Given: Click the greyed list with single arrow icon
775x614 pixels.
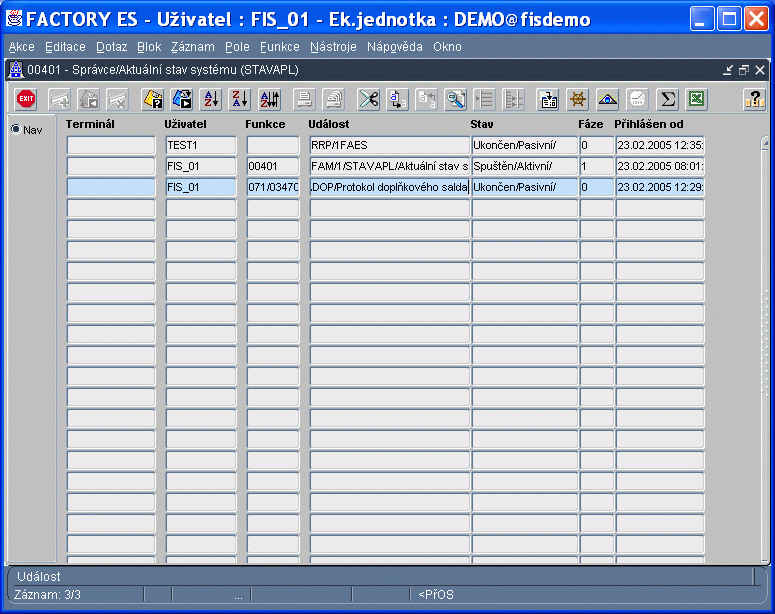Looking at the screenshot, I should click(484, 99).
